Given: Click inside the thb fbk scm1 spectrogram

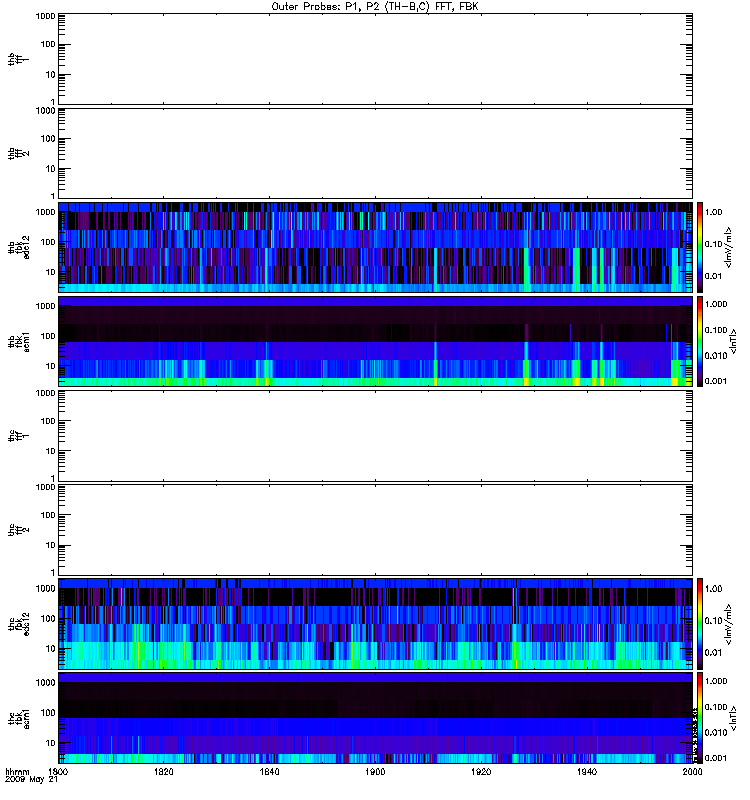Looking at the screenshot, I should 375,341.
